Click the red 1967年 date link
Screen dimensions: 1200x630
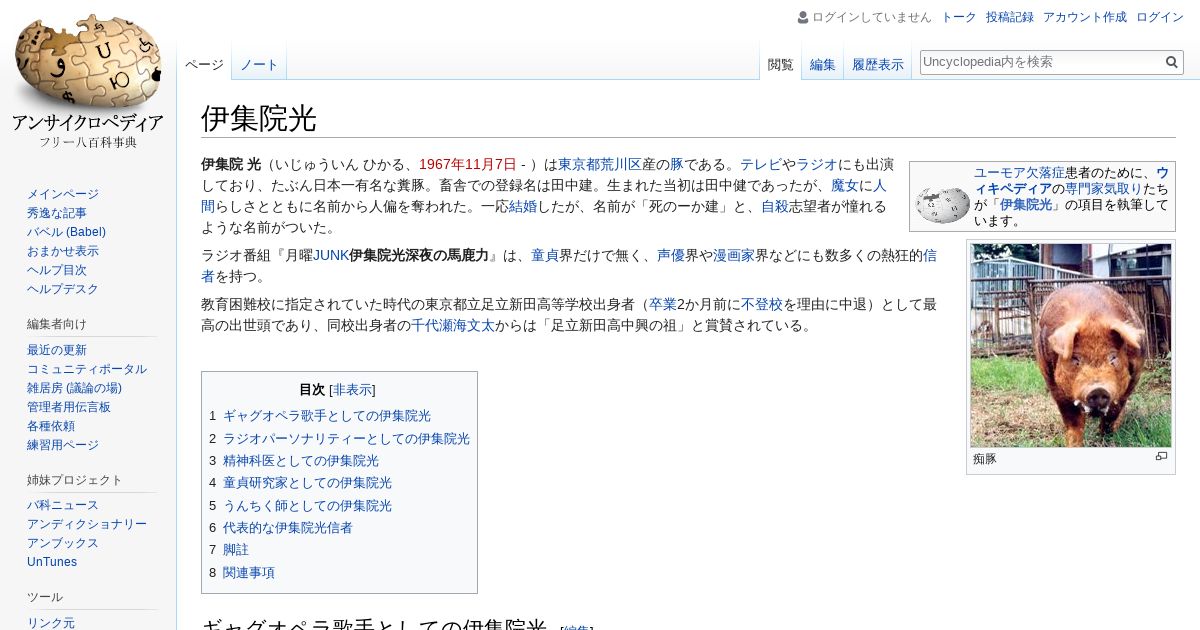click(x=468, y=164)
